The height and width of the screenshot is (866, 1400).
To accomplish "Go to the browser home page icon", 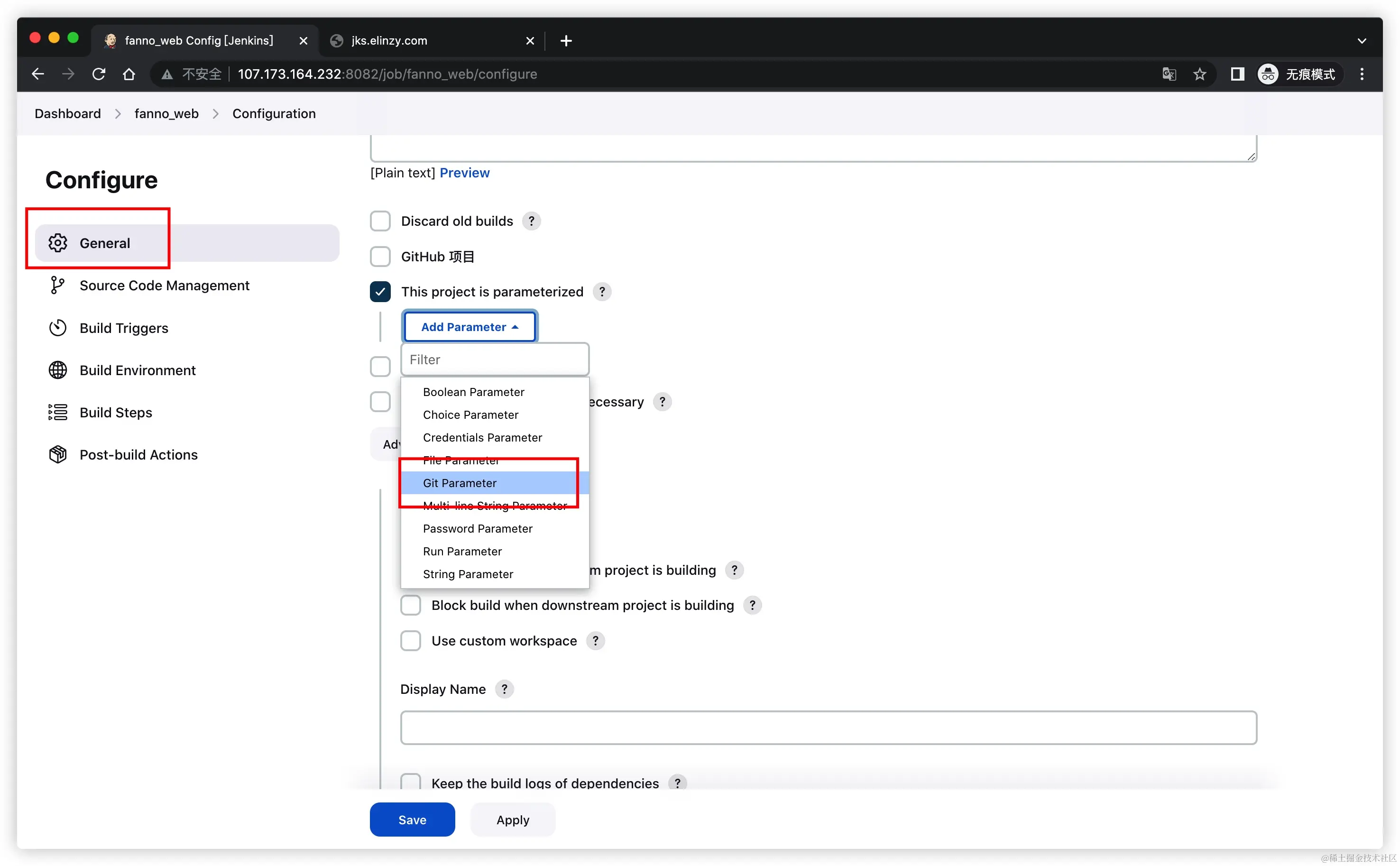I will pyautogui.click(x=129, y=74).
